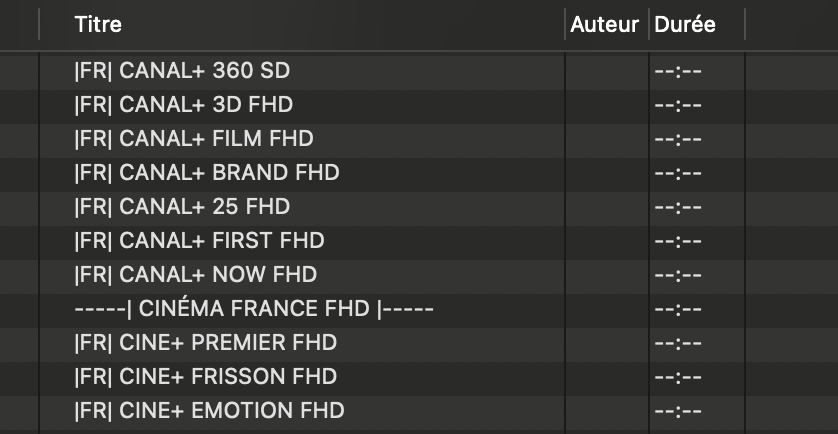Click duration cell of CINE+ EMOTION FHD
838x434 pixels.
point(697,410)
